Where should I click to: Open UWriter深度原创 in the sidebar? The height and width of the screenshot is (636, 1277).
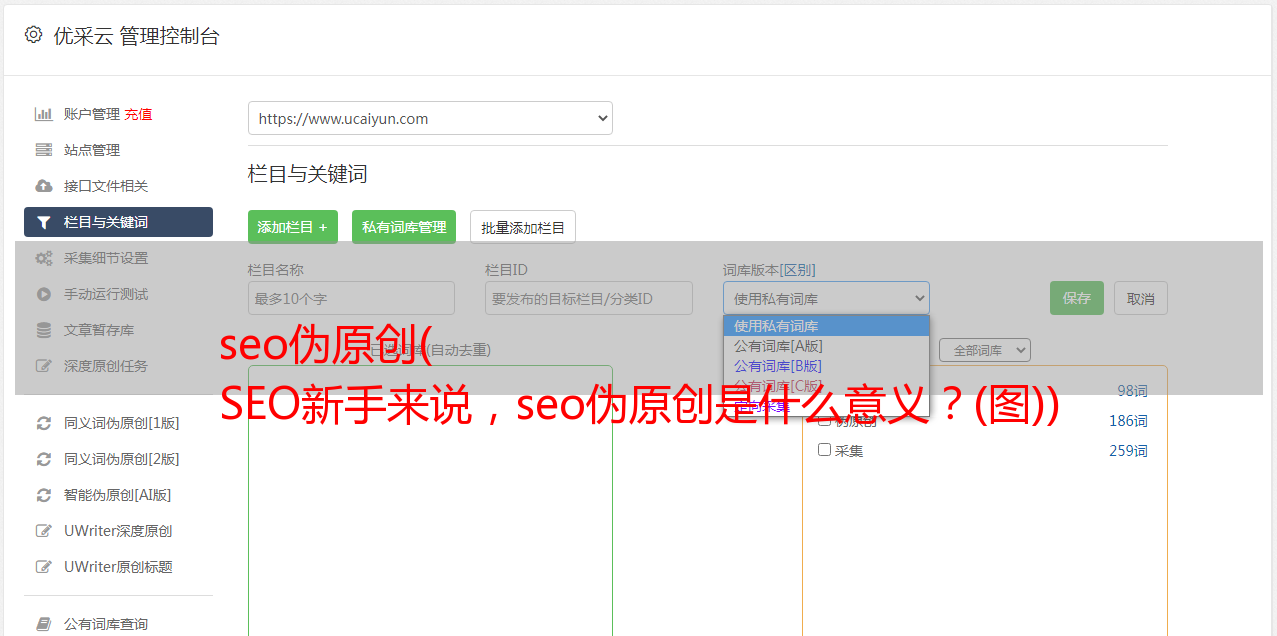(x=118, y=531)
